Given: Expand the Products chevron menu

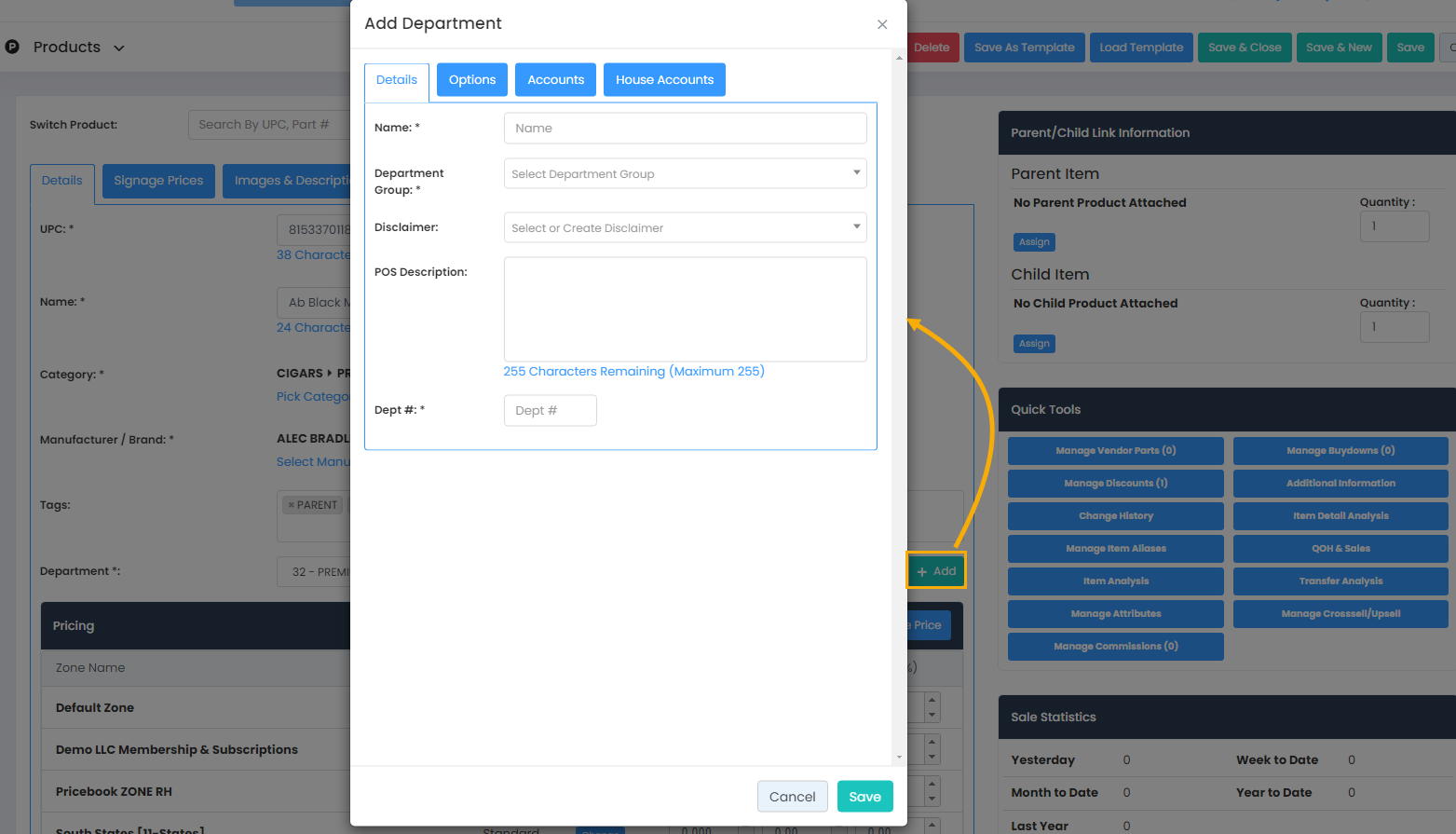Looking at the screenshot, I should (x=119, y=48).
